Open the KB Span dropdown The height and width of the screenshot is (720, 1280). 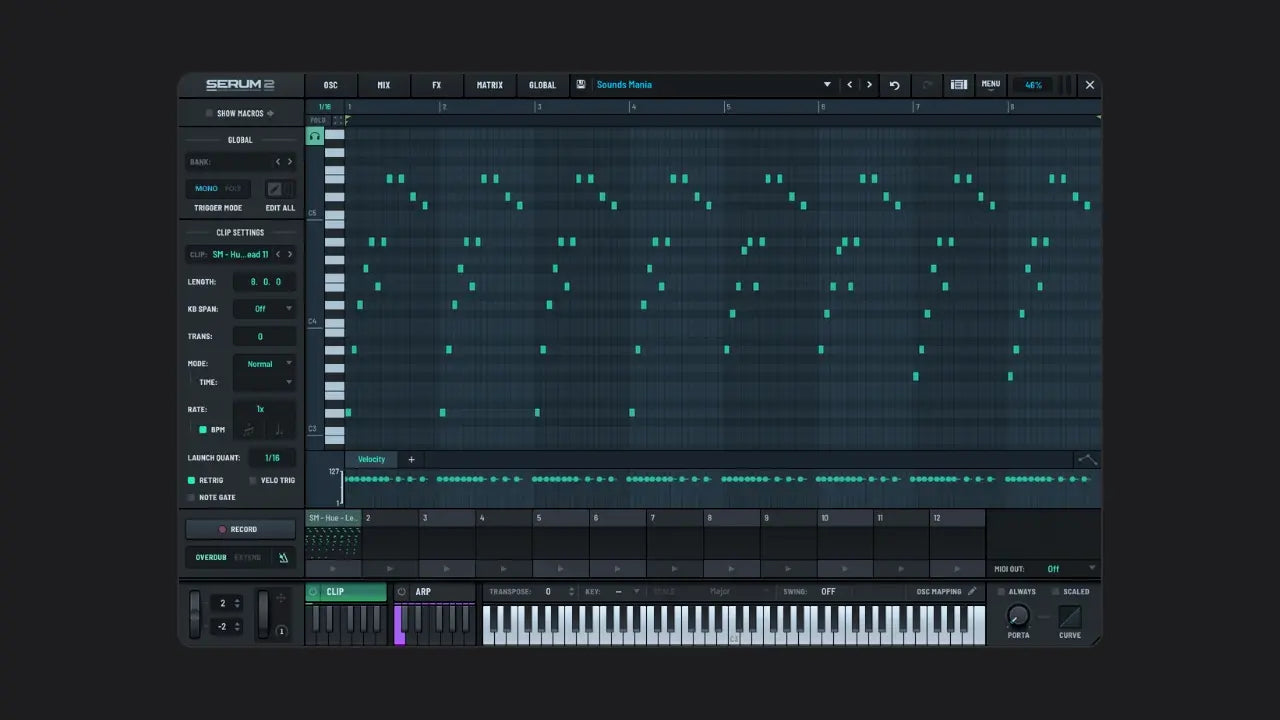click(x=265, y=309)
